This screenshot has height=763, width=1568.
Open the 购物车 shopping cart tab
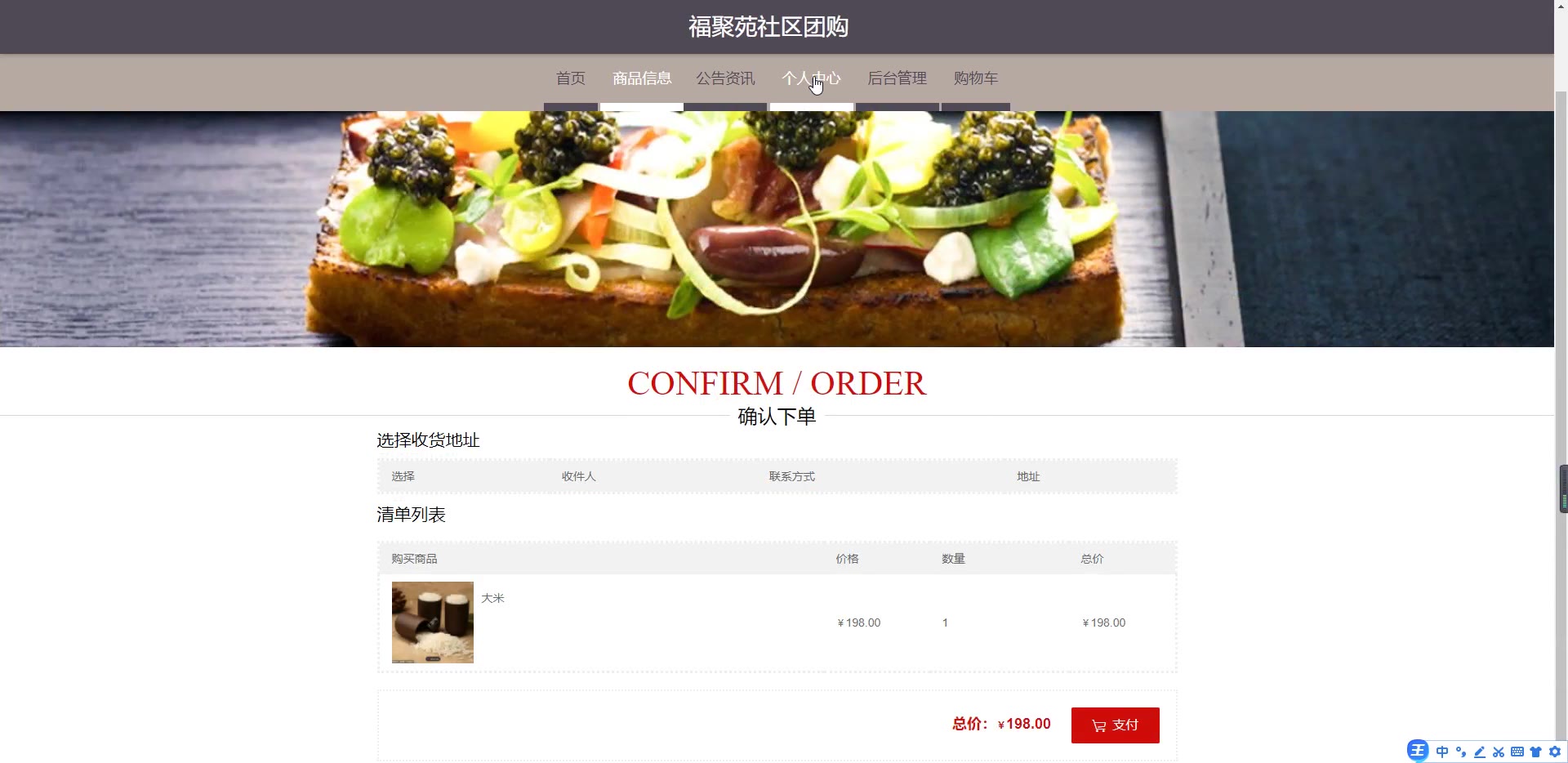pyautogui.click(x=976, y=78)
